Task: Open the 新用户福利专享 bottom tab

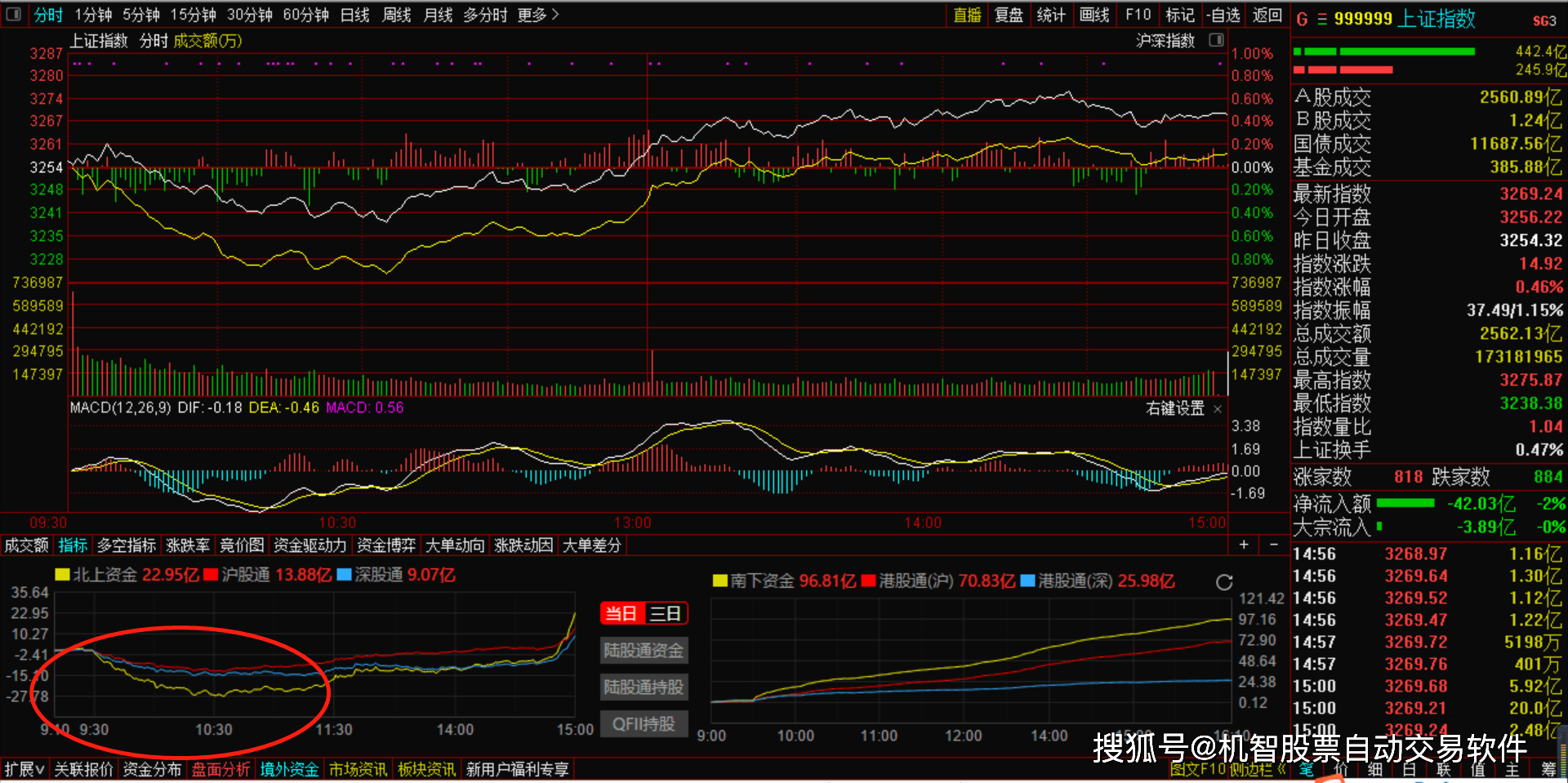Action: coord(518,769)
